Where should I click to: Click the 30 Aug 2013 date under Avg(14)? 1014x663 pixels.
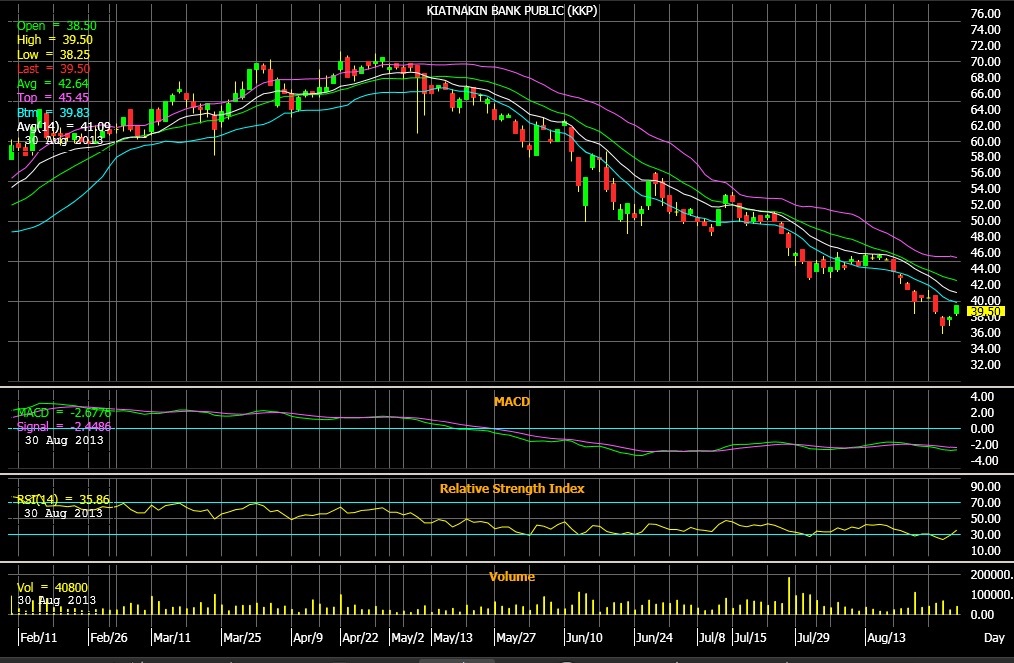pos(64,140)
